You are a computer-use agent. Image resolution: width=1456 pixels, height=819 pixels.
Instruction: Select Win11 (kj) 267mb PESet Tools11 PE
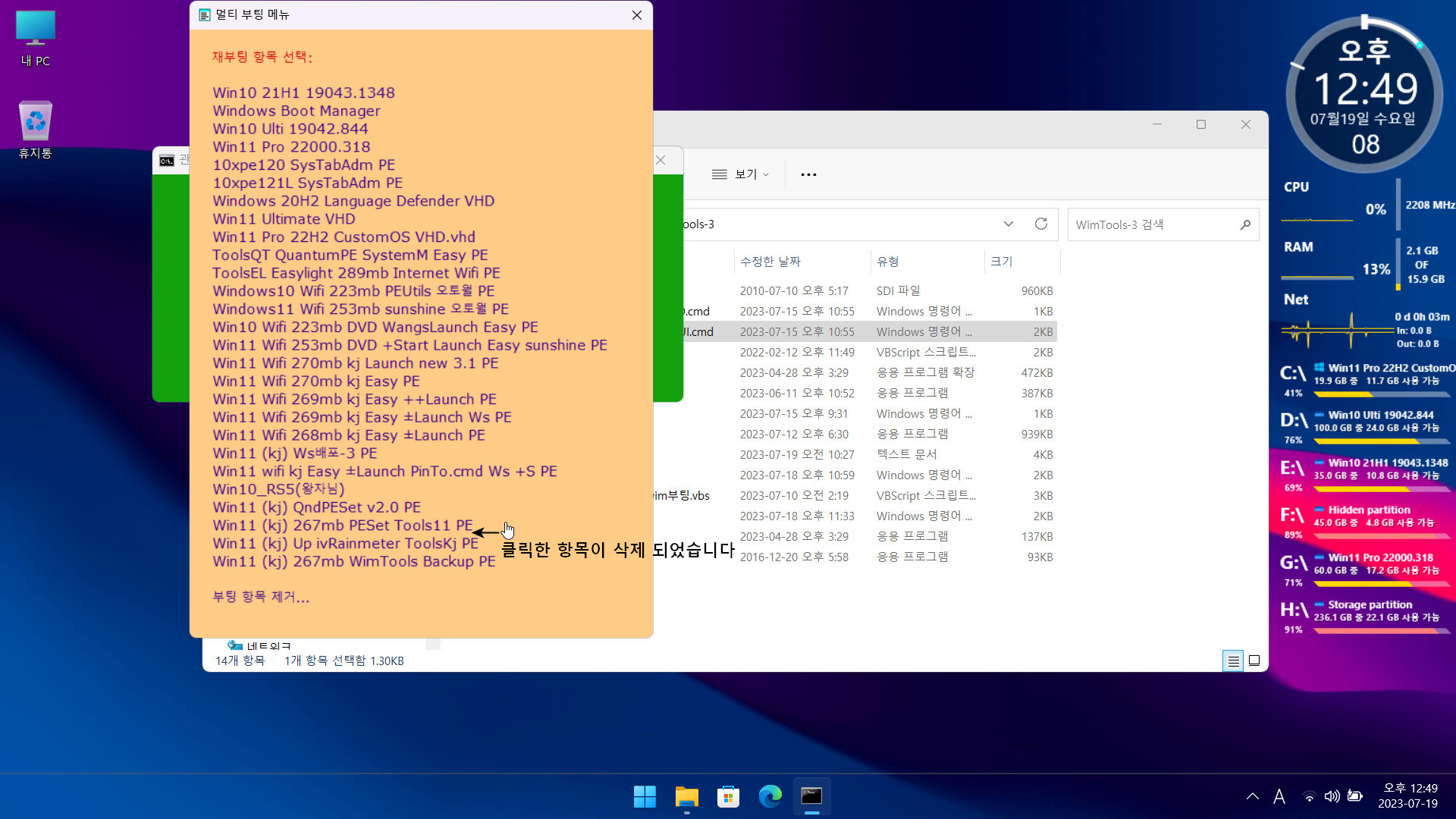pyautogui.click(x=342, y=526)
